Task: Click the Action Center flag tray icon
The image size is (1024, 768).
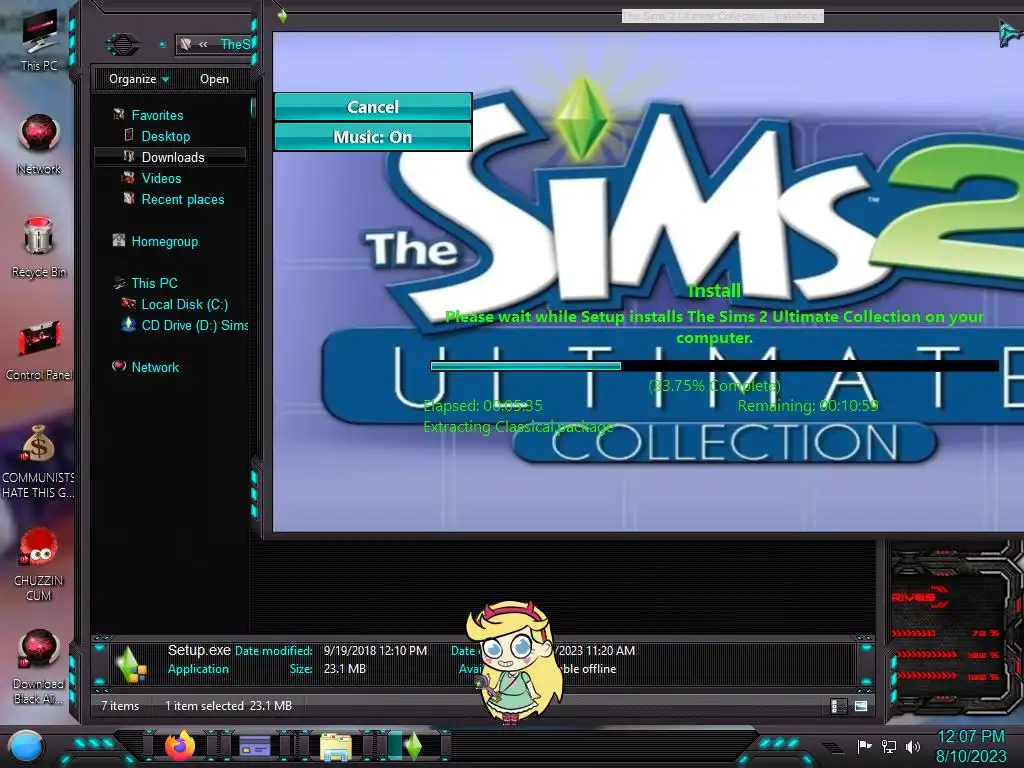Action: [x=864, y=746]
